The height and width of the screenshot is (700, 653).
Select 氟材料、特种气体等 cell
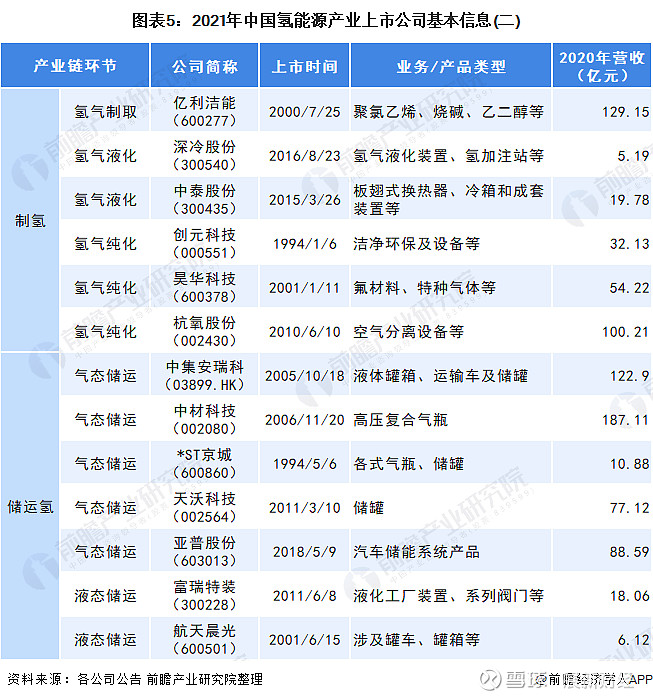pos(451,287)
